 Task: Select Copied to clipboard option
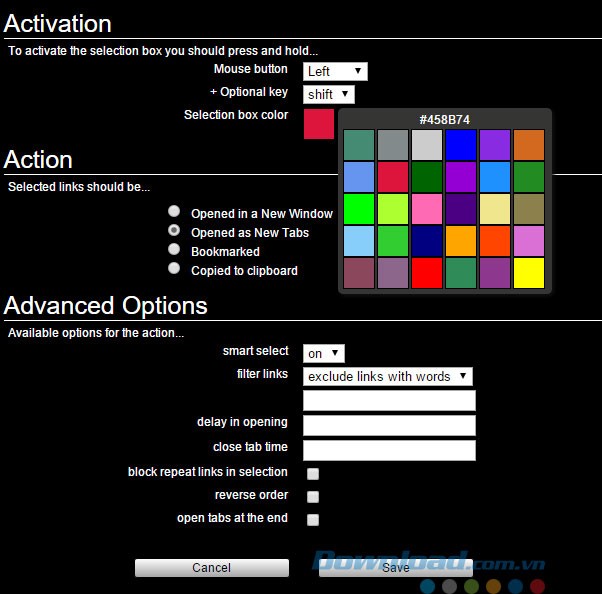[174, 269]
